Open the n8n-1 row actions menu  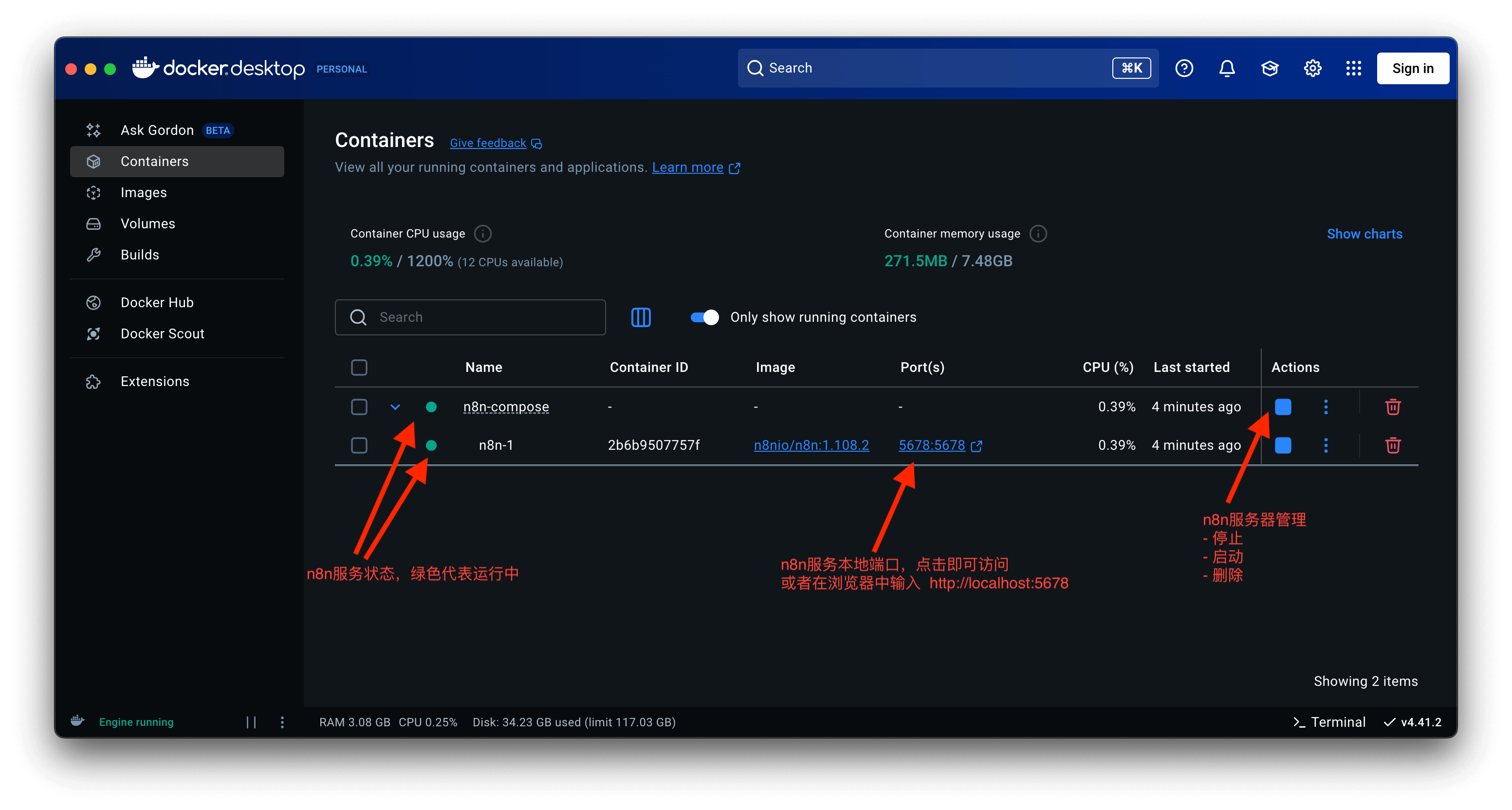pyautogui.click(x=1326, y=445)
